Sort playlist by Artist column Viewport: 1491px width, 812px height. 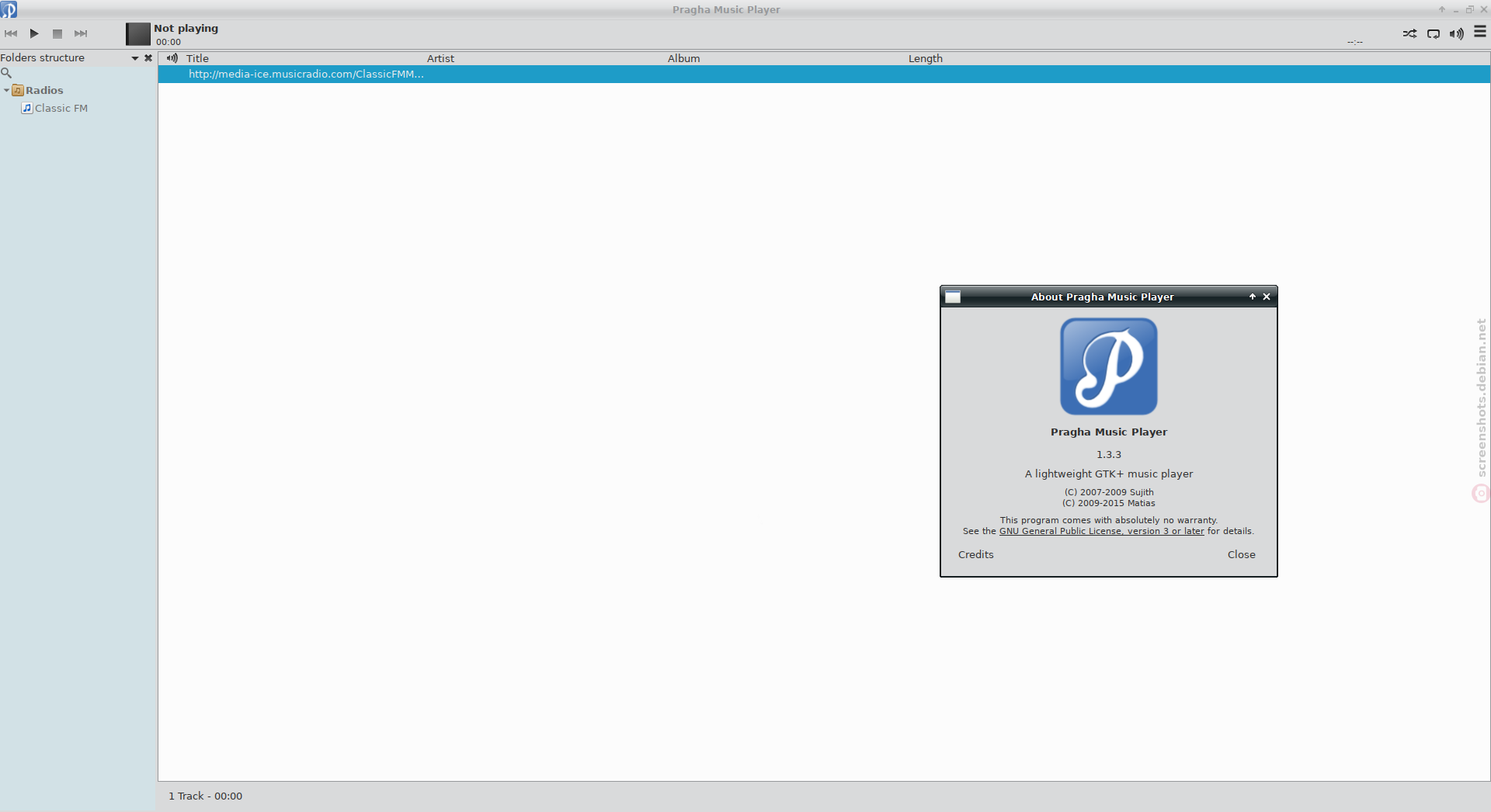[x=440, y=58]
